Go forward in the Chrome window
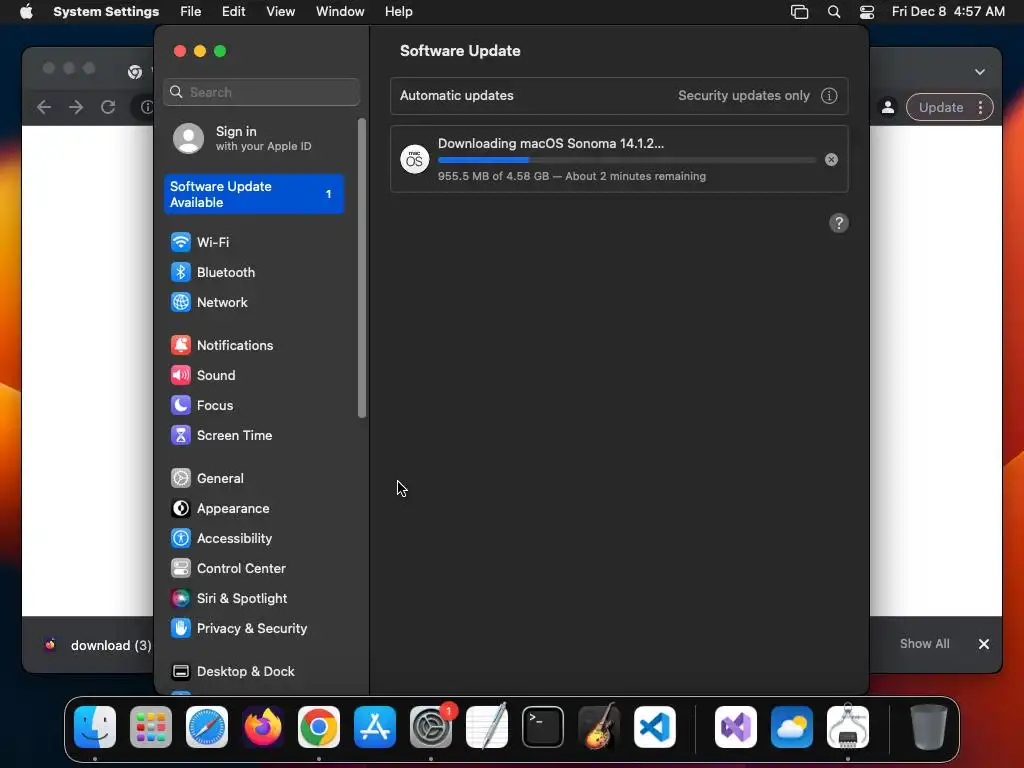The image size is (1024, 768). tap(76, 107)
